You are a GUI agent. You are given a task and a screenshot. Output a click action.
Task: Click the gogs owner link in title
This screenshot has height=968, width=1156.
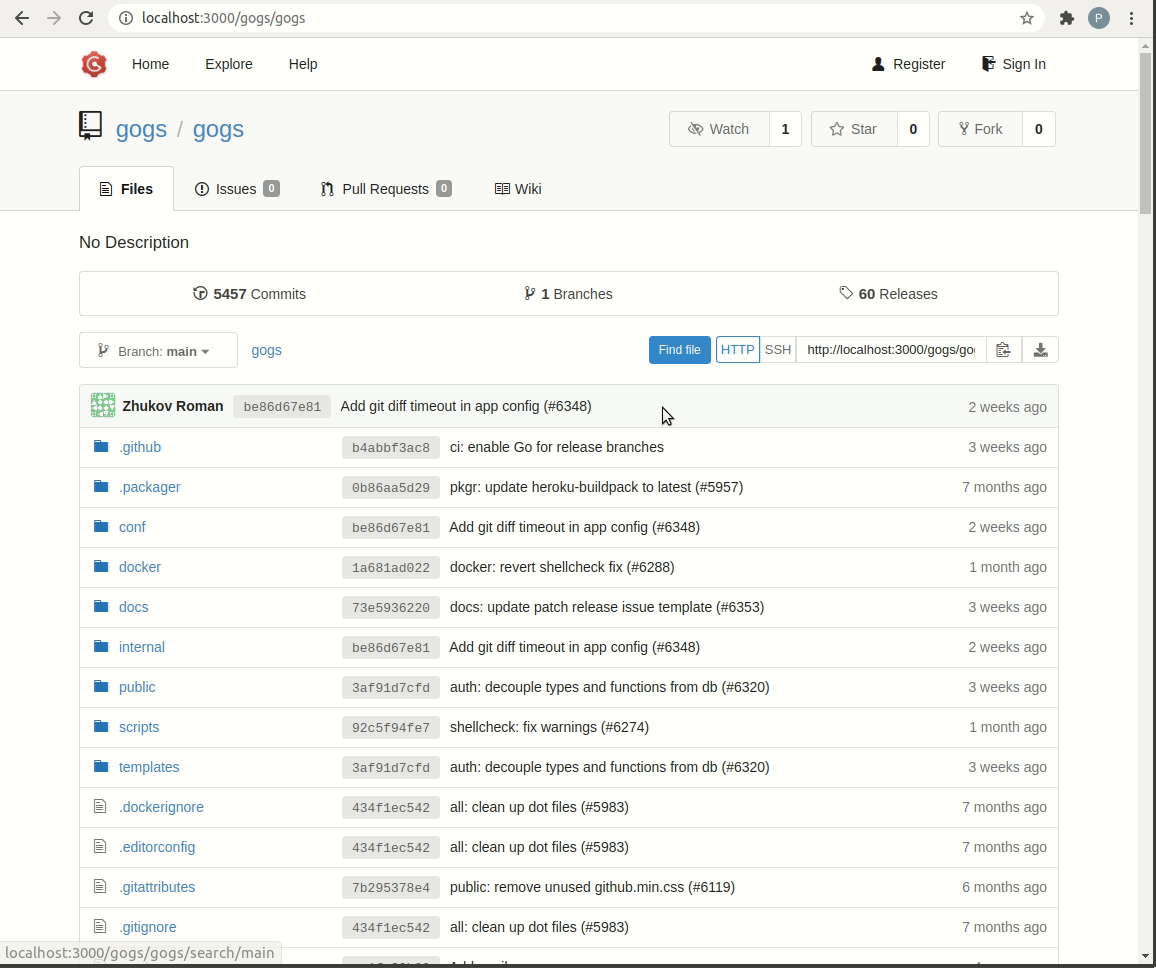click(141, 129)
